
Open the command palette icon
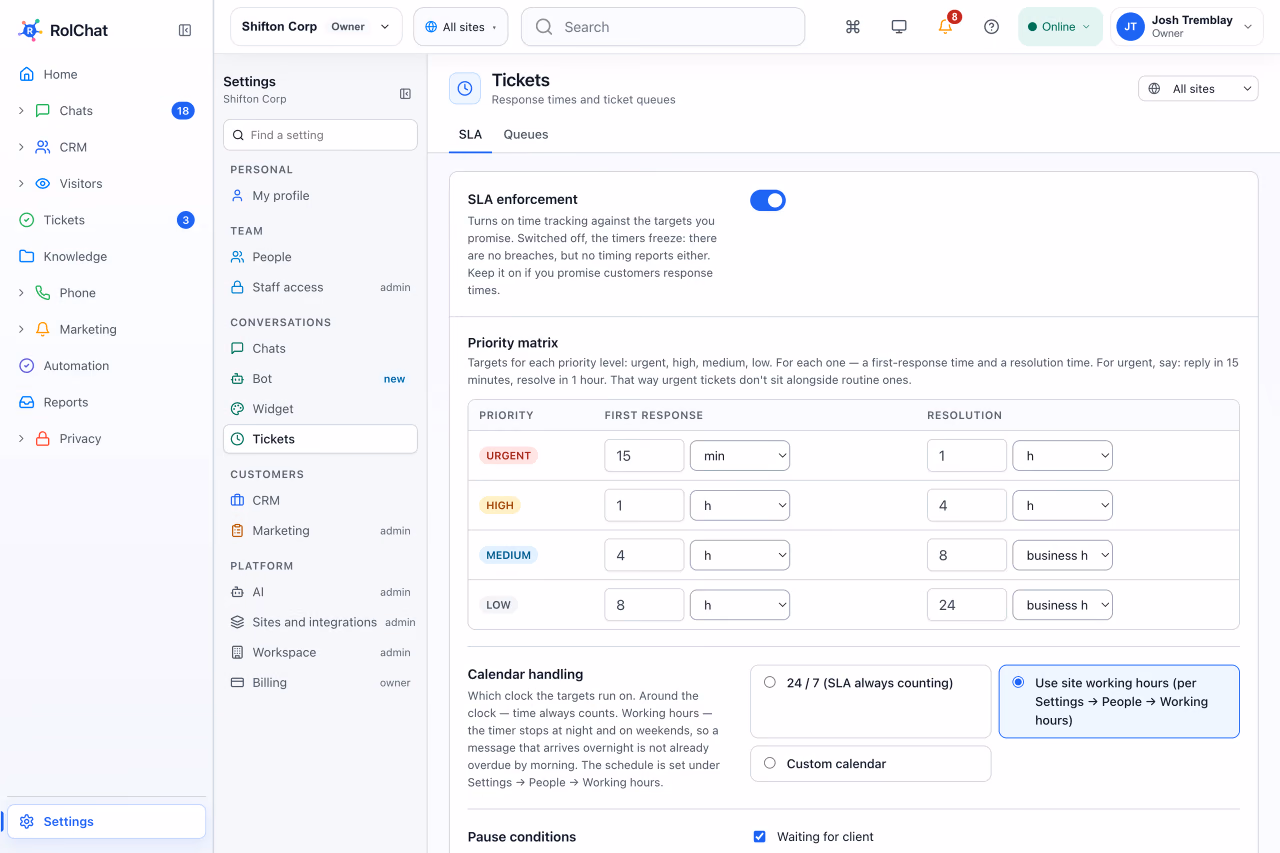853,27
